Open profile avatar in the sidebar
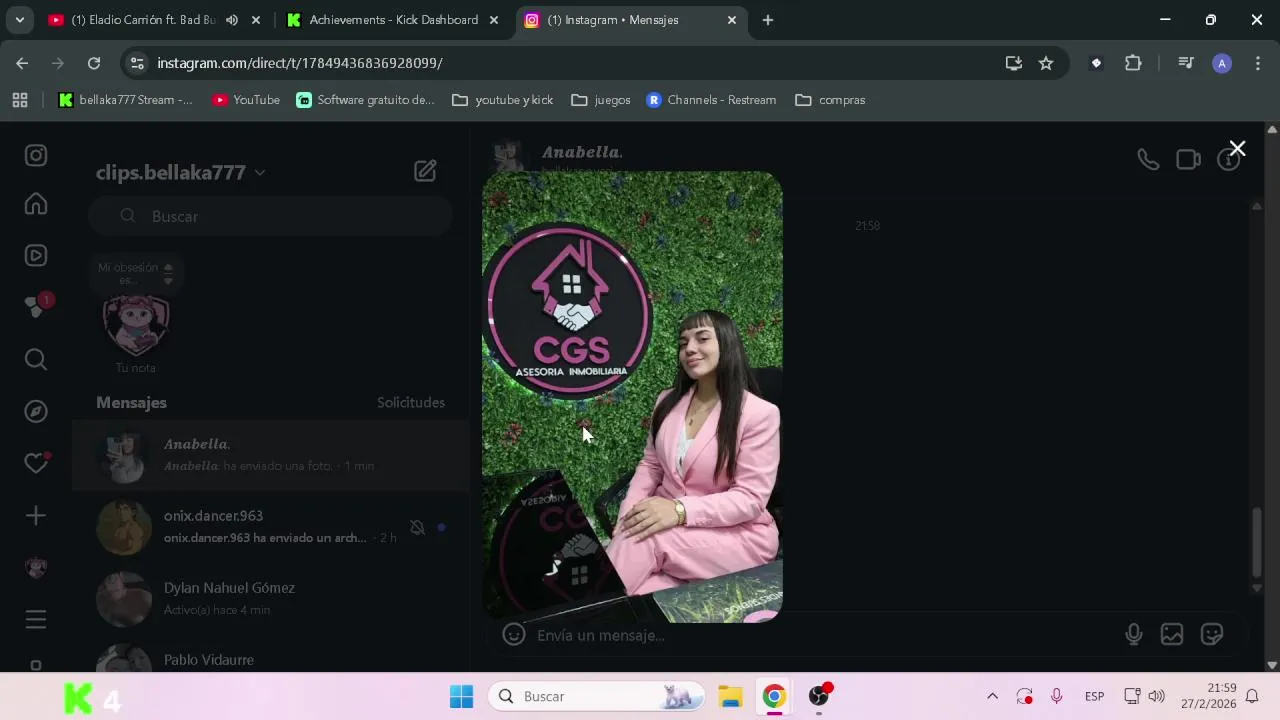Viewport: 1280px width, 720px height. pyautogui.click(x=36, y=568)
